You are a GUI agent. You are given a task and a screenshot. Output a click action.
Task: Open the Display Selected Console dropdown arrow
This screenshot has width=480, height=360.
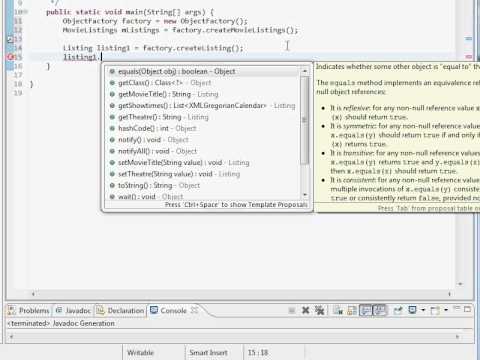pyautogui.click(x=423, y=310)
